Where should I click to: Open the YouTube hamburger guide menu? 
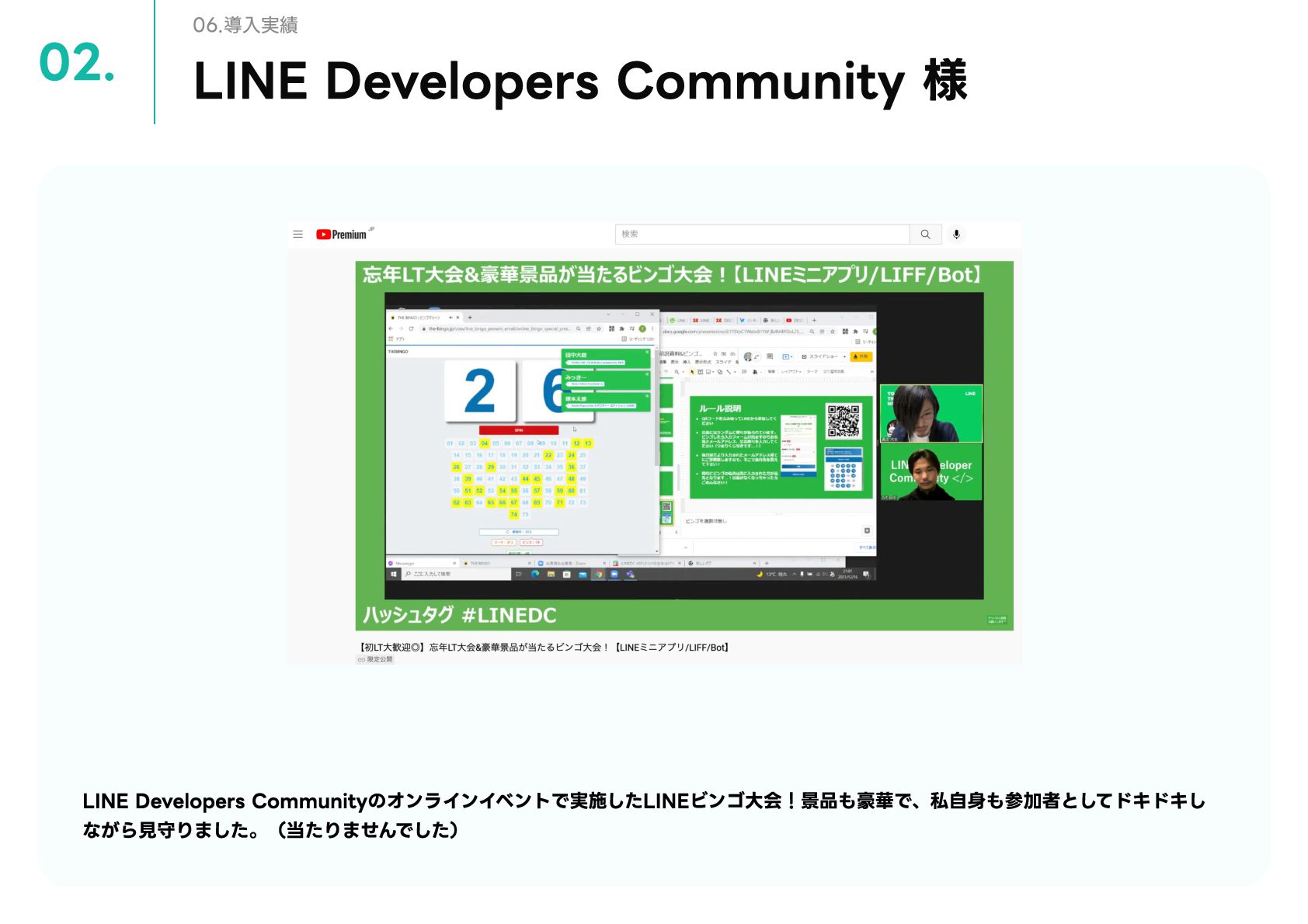pos(297,234)
